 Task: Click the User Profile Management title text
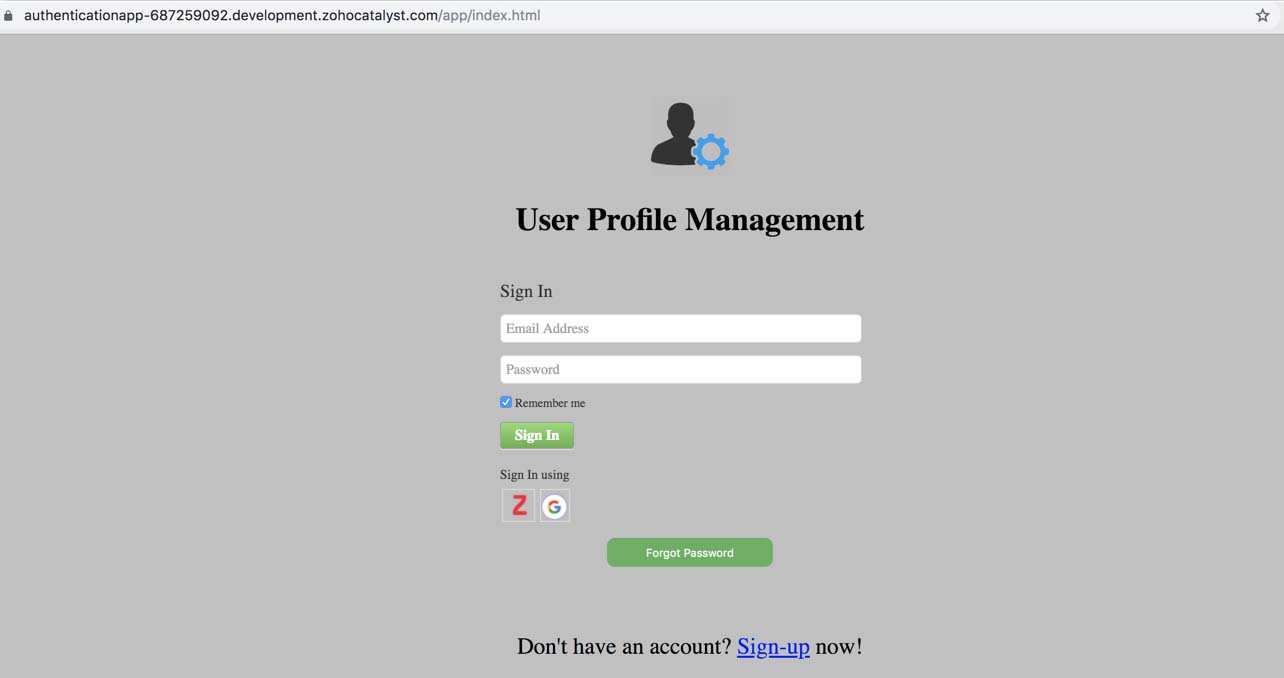pos(689,219)
